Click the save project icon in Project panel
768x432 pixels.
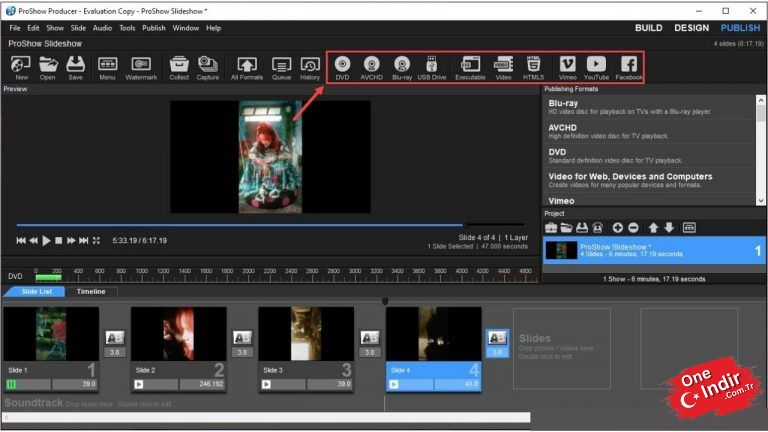coord(582,228)
